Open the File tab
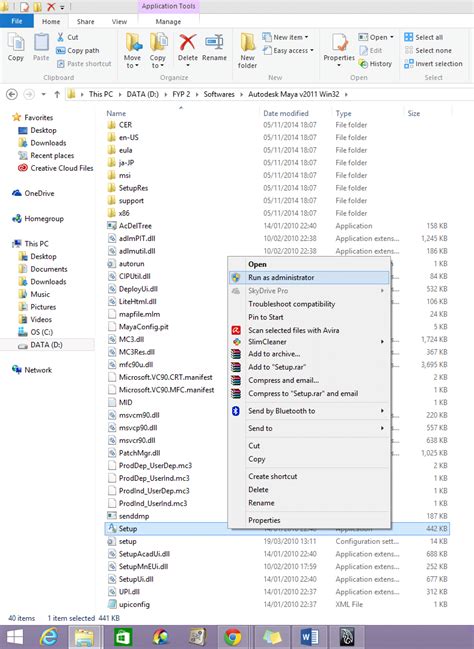Image resolution: width=474 pixels, height=649 pixels. (17, 21)
